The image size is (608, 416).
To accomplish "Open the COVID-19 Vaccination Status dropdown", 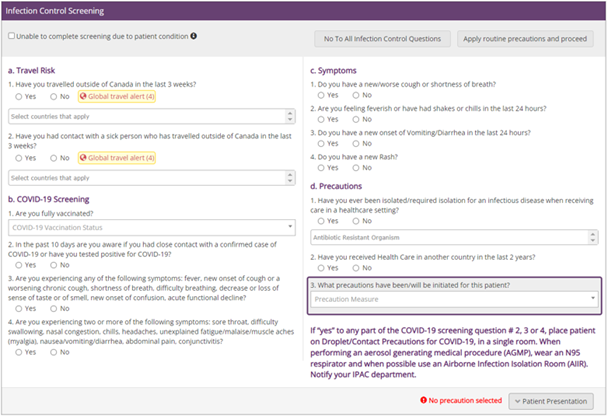I will [150, 227].
